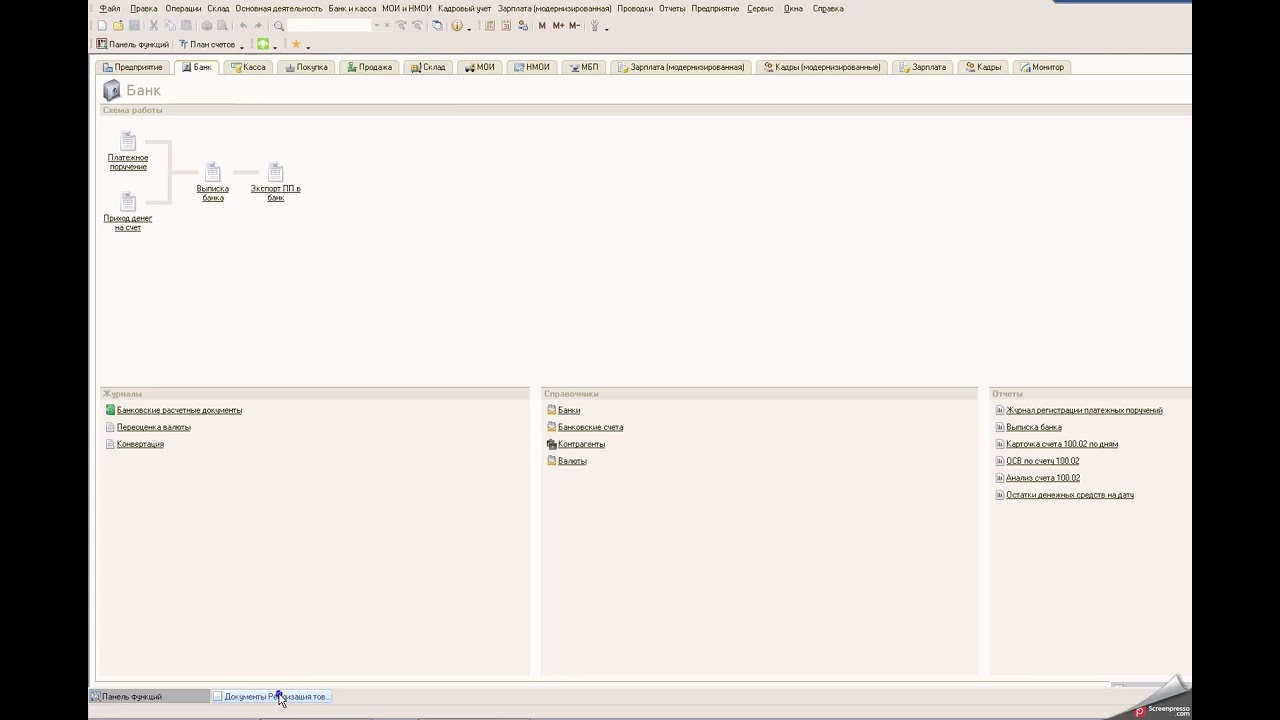
Task: Open the Справка menu
Action: tap(828, 8)
